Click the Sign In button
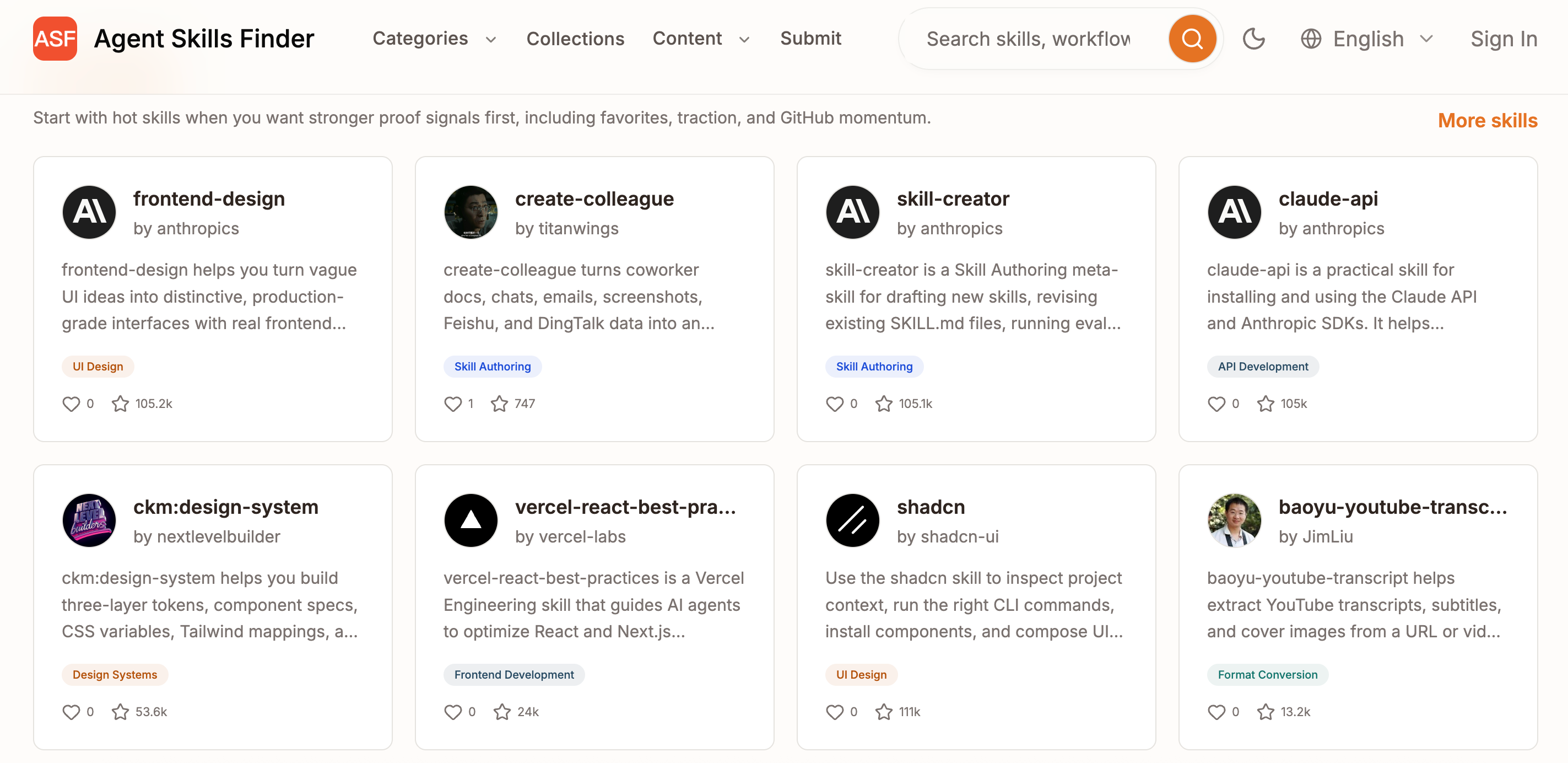 pos(1504,39)
